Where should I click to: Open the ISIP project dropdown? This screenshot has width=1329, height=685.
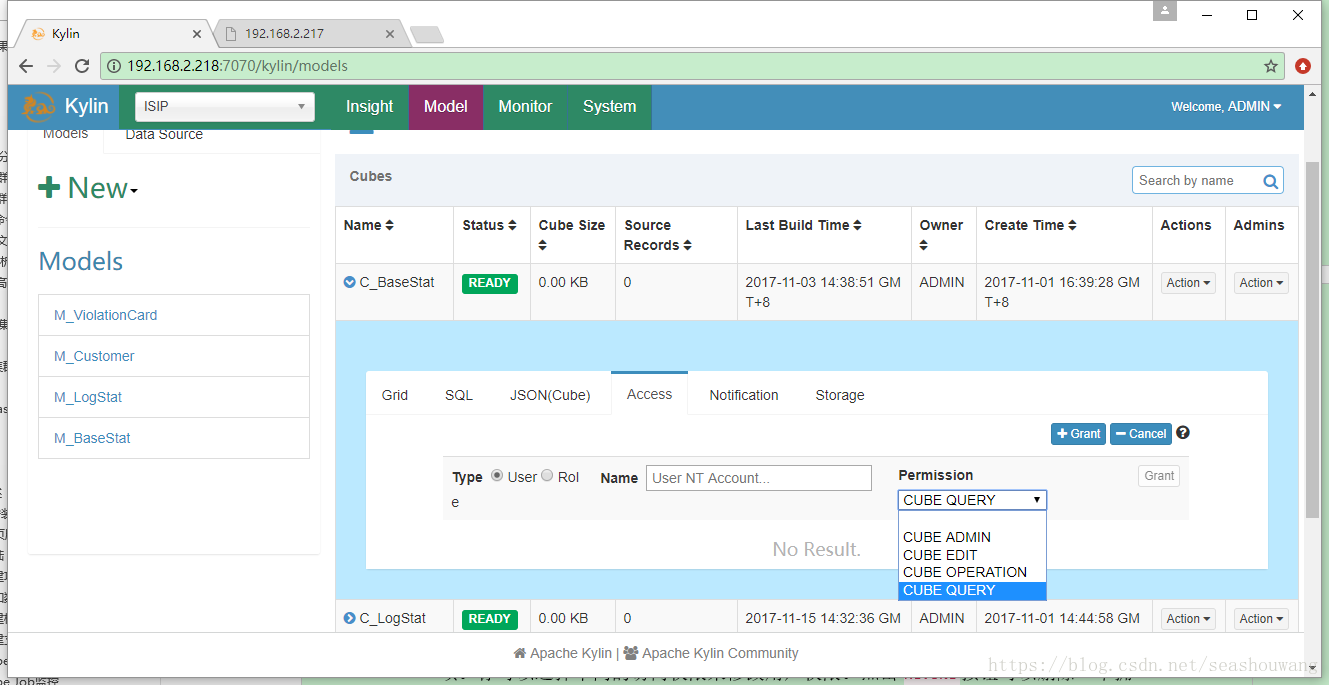(x=225, y=107)
